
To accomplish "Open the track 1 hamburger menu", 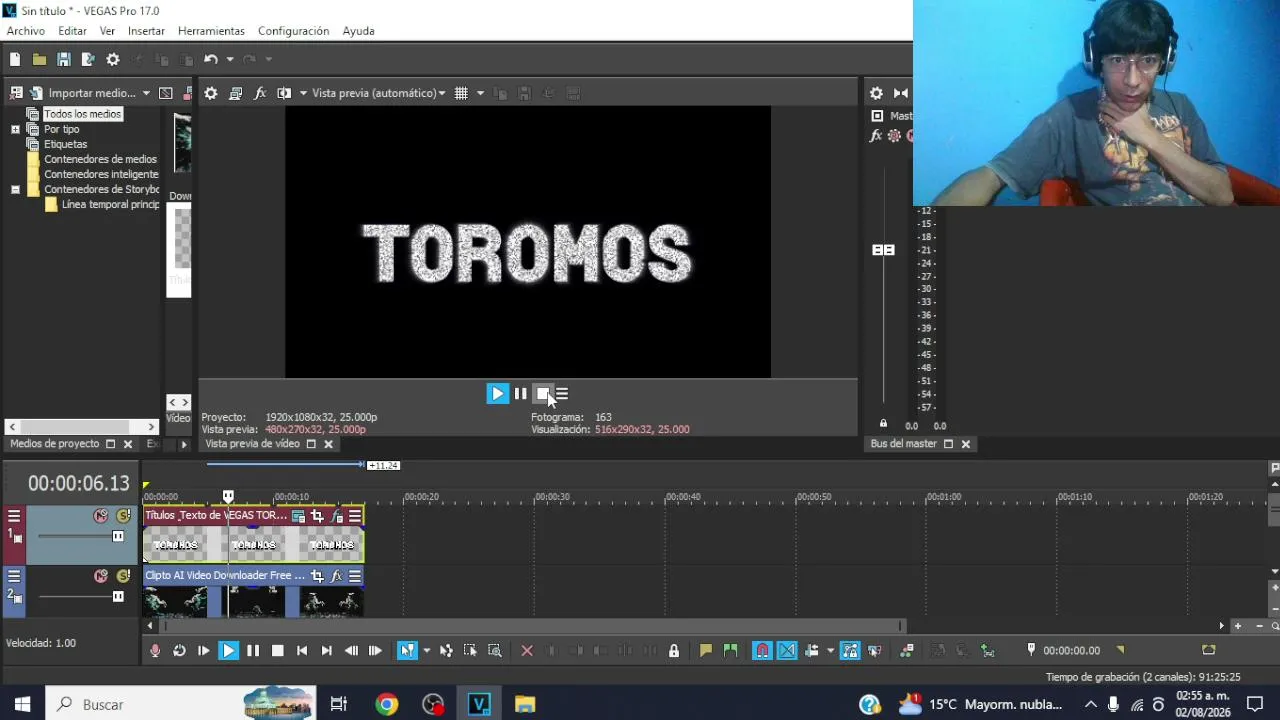I will pyautogui.click(x=14, y=516).
